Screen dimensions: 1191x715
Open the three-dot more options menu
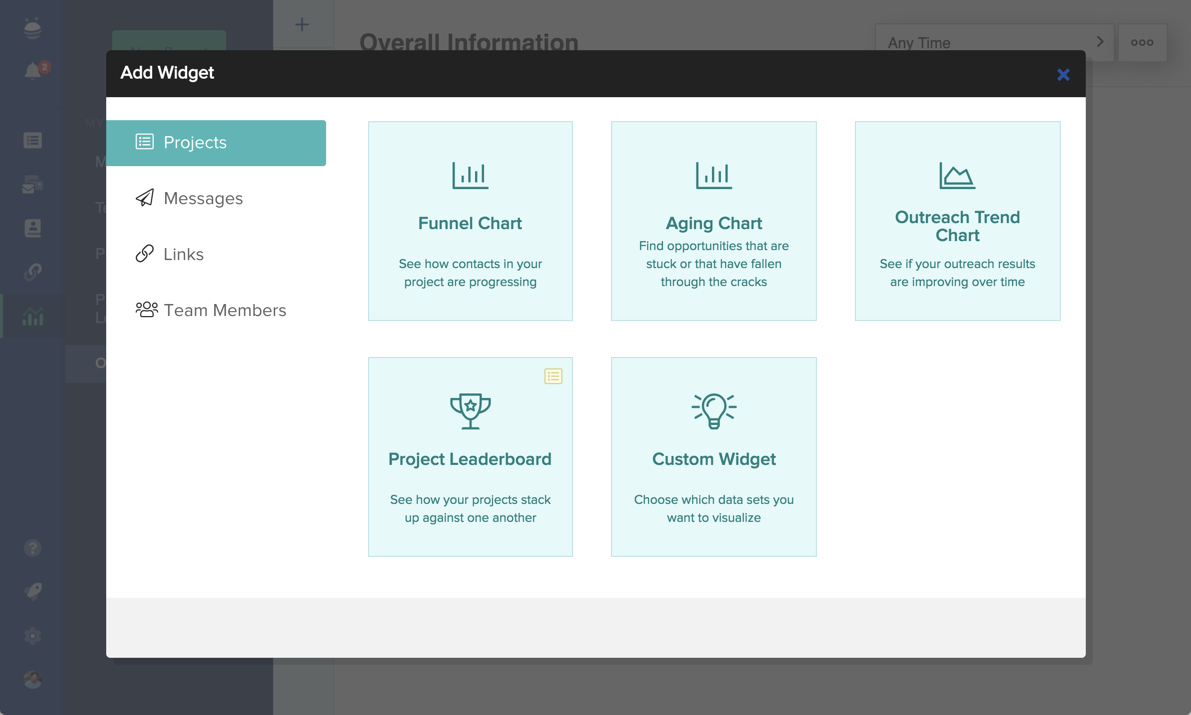pos(1142,43)
